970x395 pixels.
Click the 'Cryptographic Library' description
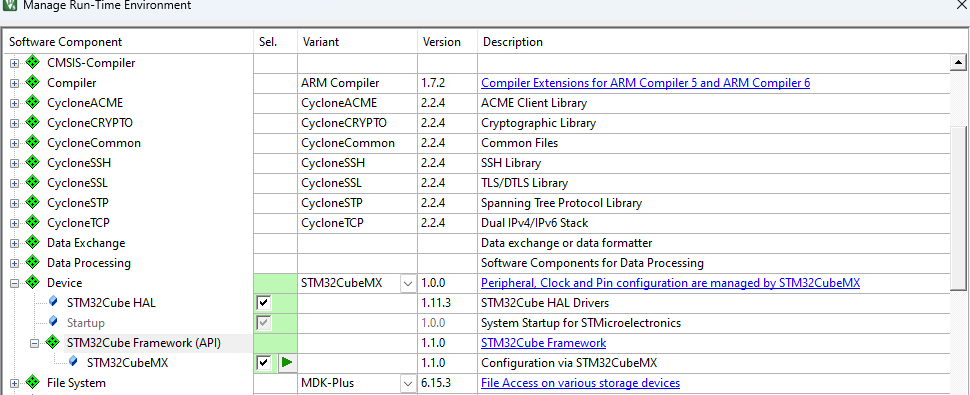(538, 123)
